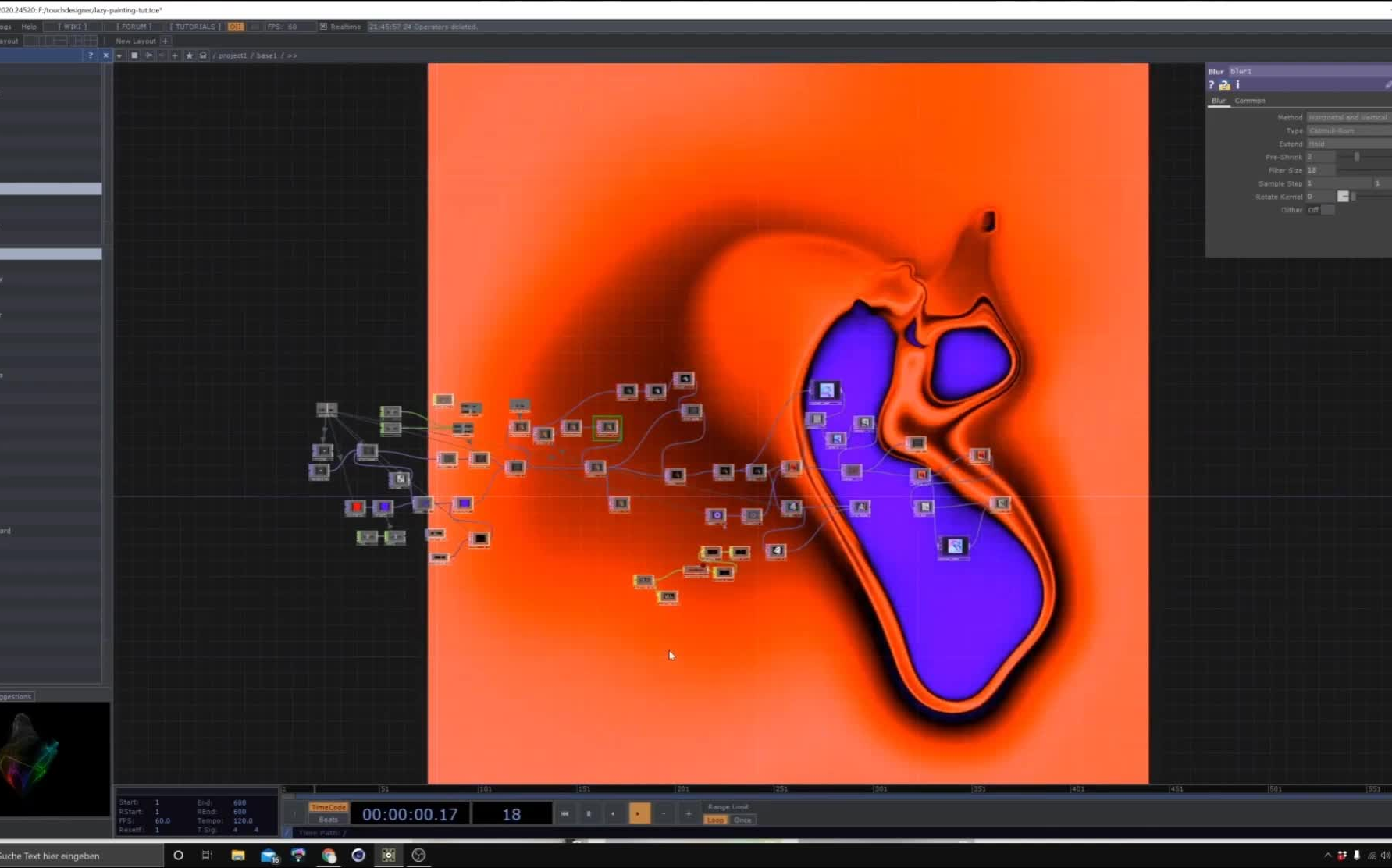
Task: Open the comment editor pencil icon on blur1
Action: pyautogui.click(x=1388, y=86)
